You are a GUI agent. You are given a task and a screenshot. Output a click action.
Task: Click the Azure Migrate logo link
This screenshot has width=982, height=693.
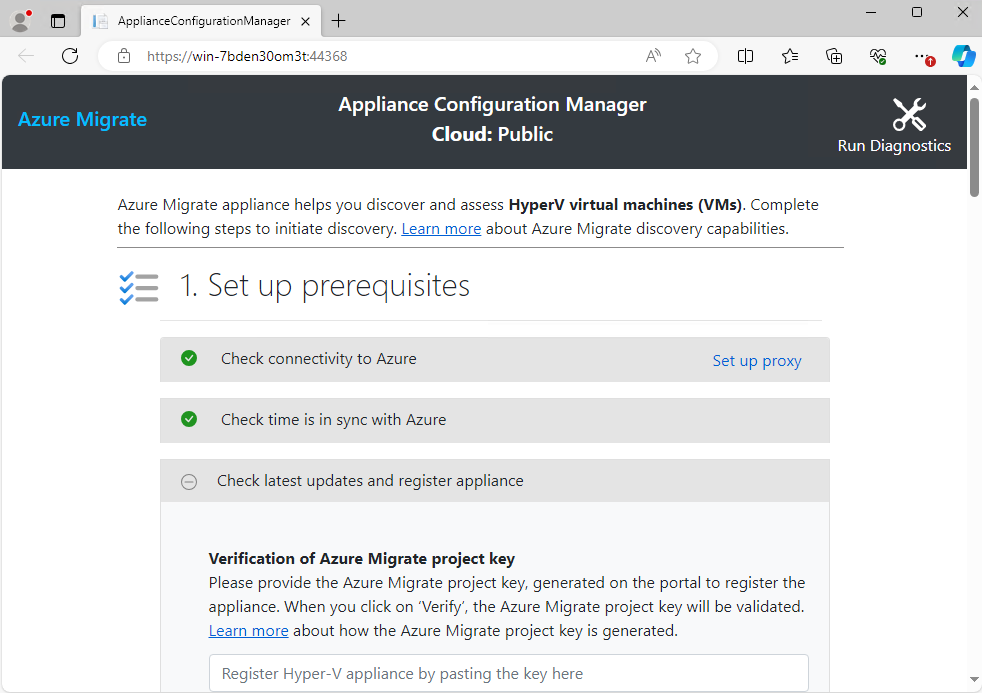point(82,119)
